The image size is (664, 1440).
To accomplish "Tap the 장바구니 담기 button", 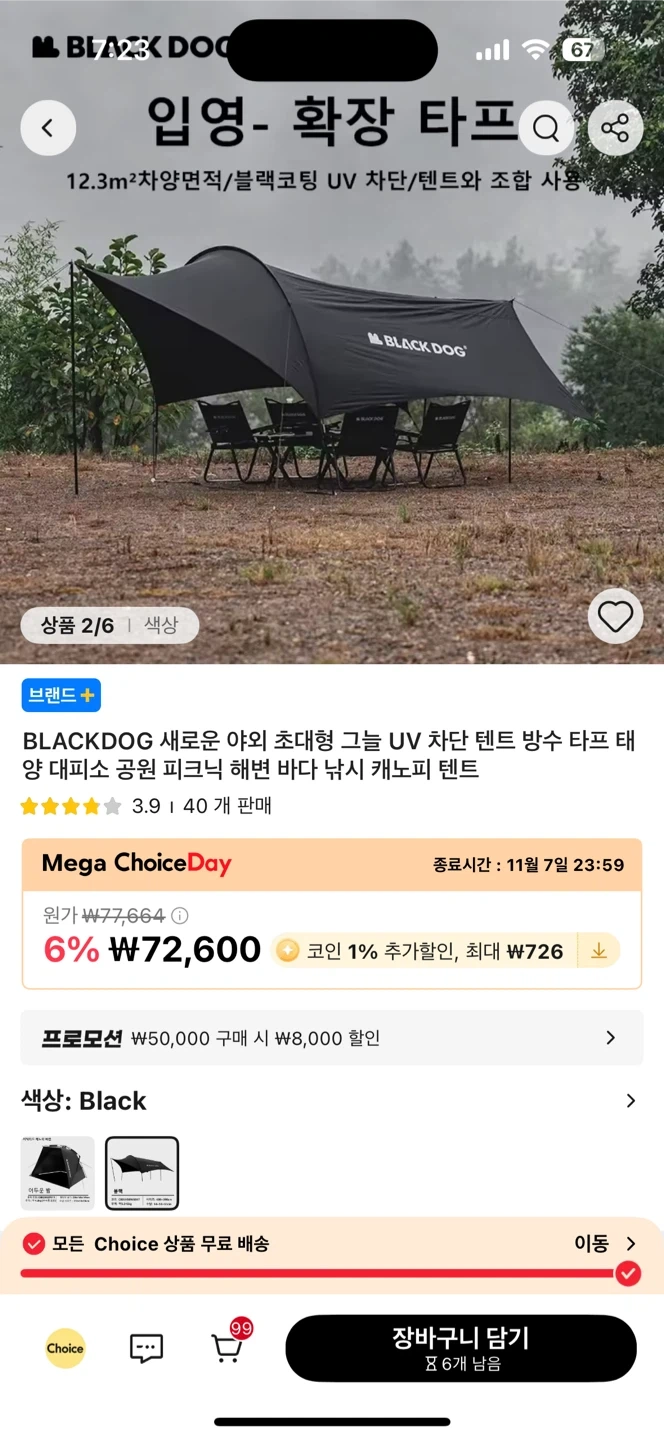I will pyautogui.click(x=460, y=1348).
